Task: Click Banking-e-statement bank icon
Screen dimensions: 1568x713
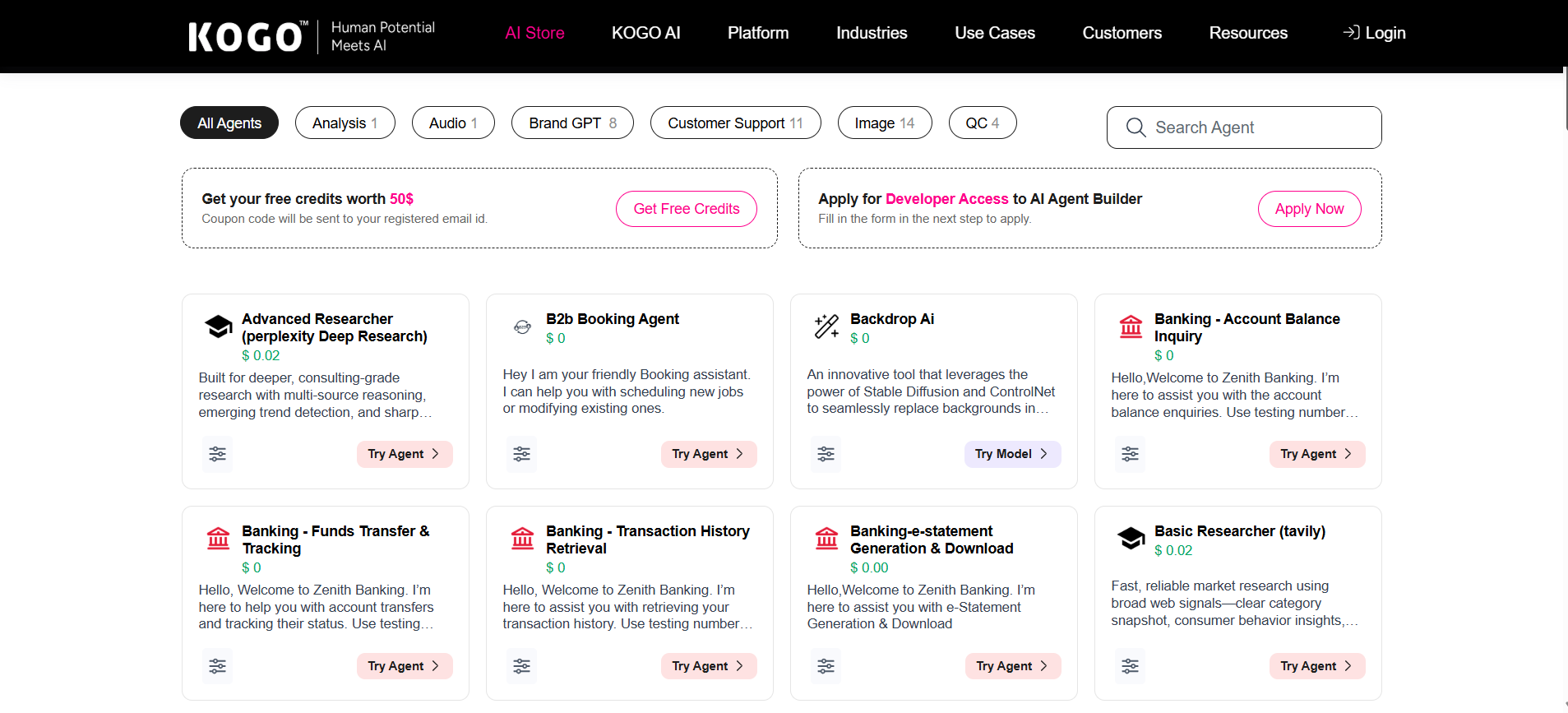Action: coord(826,539)
